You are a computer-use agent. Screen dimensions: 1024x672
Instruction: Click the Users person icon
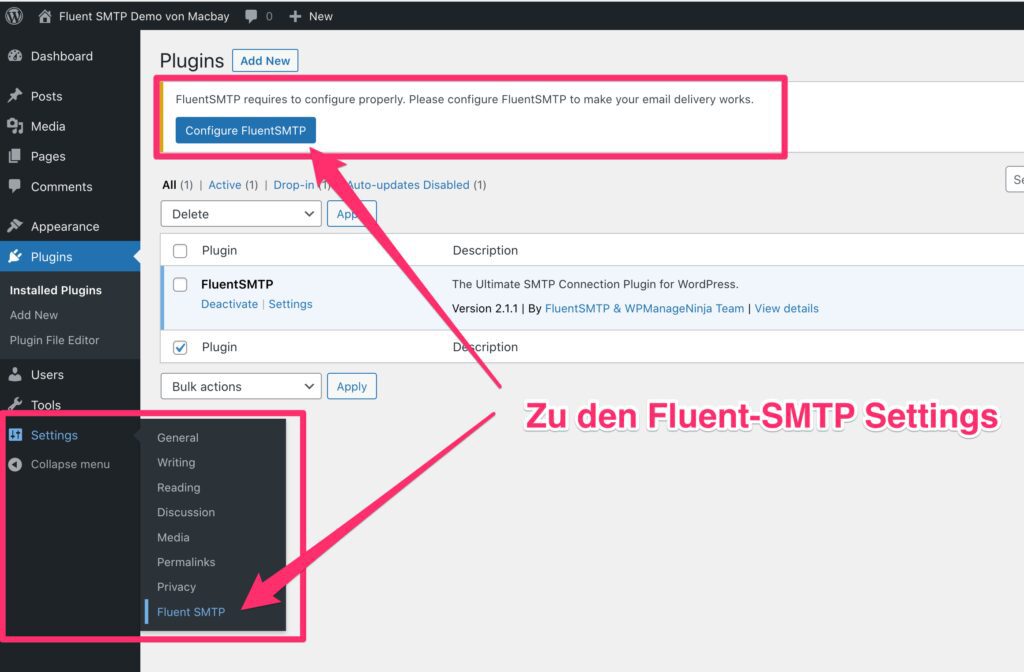pyautogui.click(x=15, y=374)
